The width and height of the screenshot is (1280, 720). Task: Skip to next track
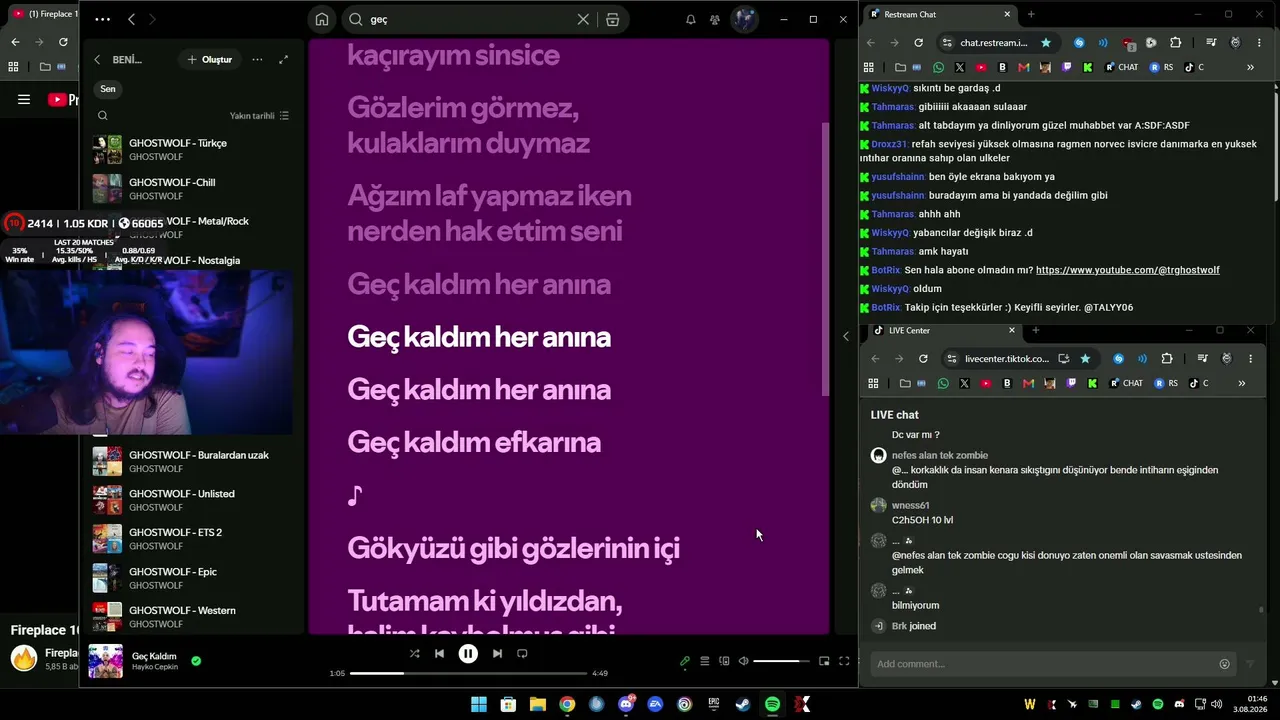[497, 653]
